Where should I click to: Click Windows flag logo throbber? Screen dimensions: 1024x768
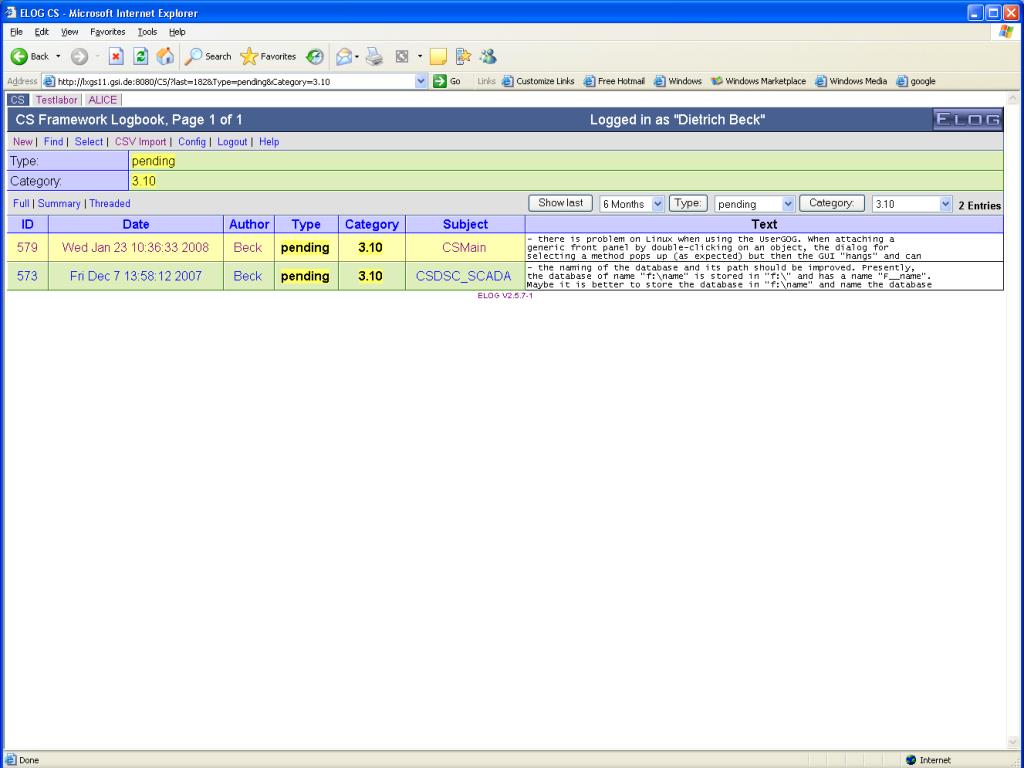1006,31
